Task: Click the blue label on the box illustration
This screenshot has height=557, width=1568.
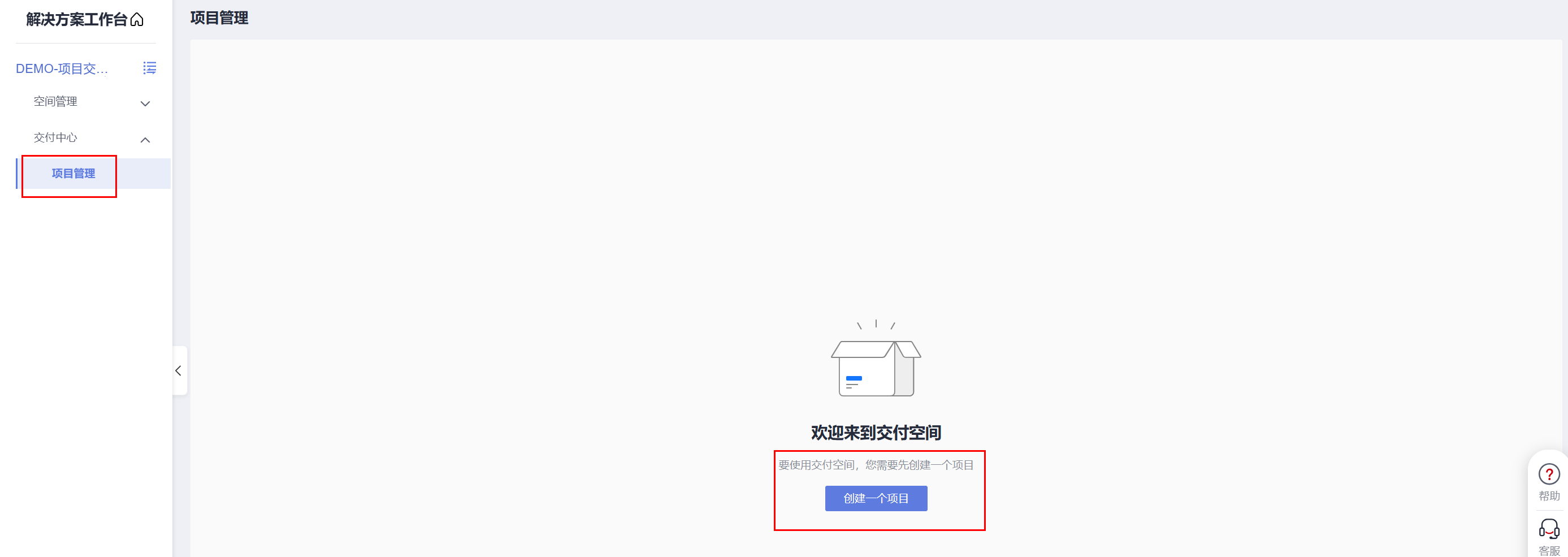Action: [x=854, y=379]
